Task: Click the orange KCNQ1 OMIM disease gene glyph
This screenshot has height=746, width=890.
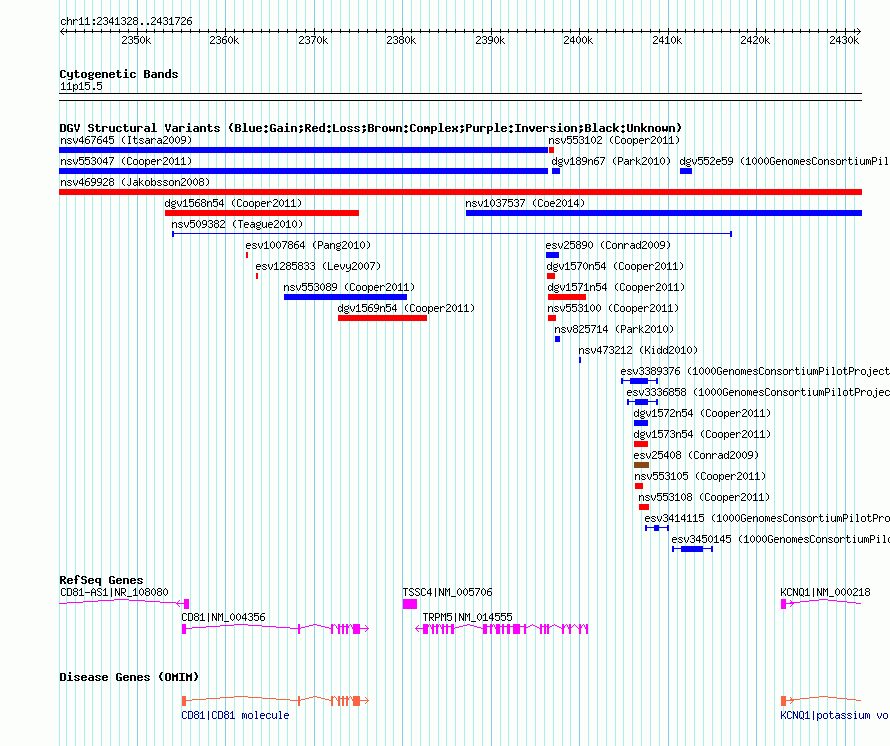Action: (x=821, y=701)
